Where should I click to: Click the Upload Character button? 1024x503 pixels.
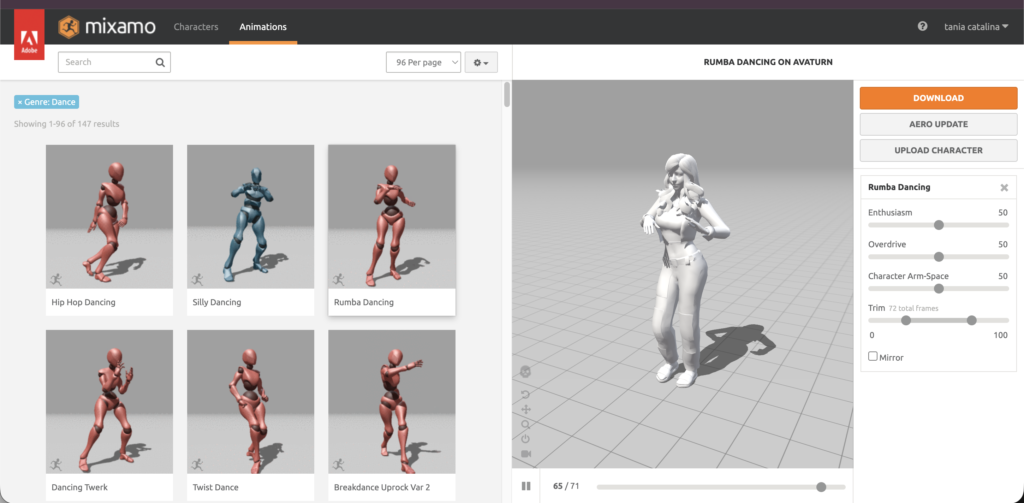(x=938, y=150)
